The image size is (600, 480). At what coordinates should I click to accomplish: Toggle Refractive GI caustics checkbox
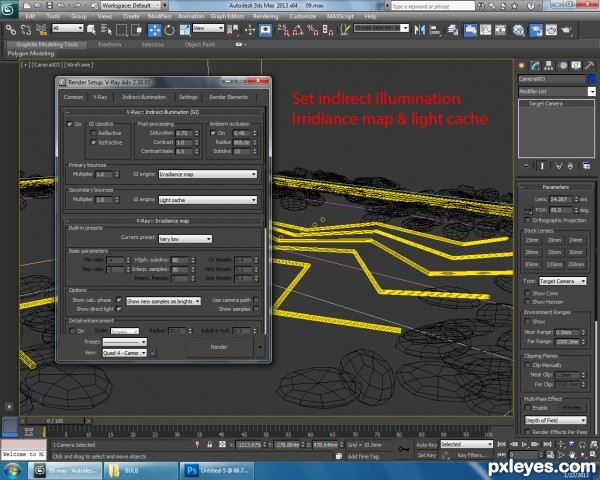[x=93, y=142]
